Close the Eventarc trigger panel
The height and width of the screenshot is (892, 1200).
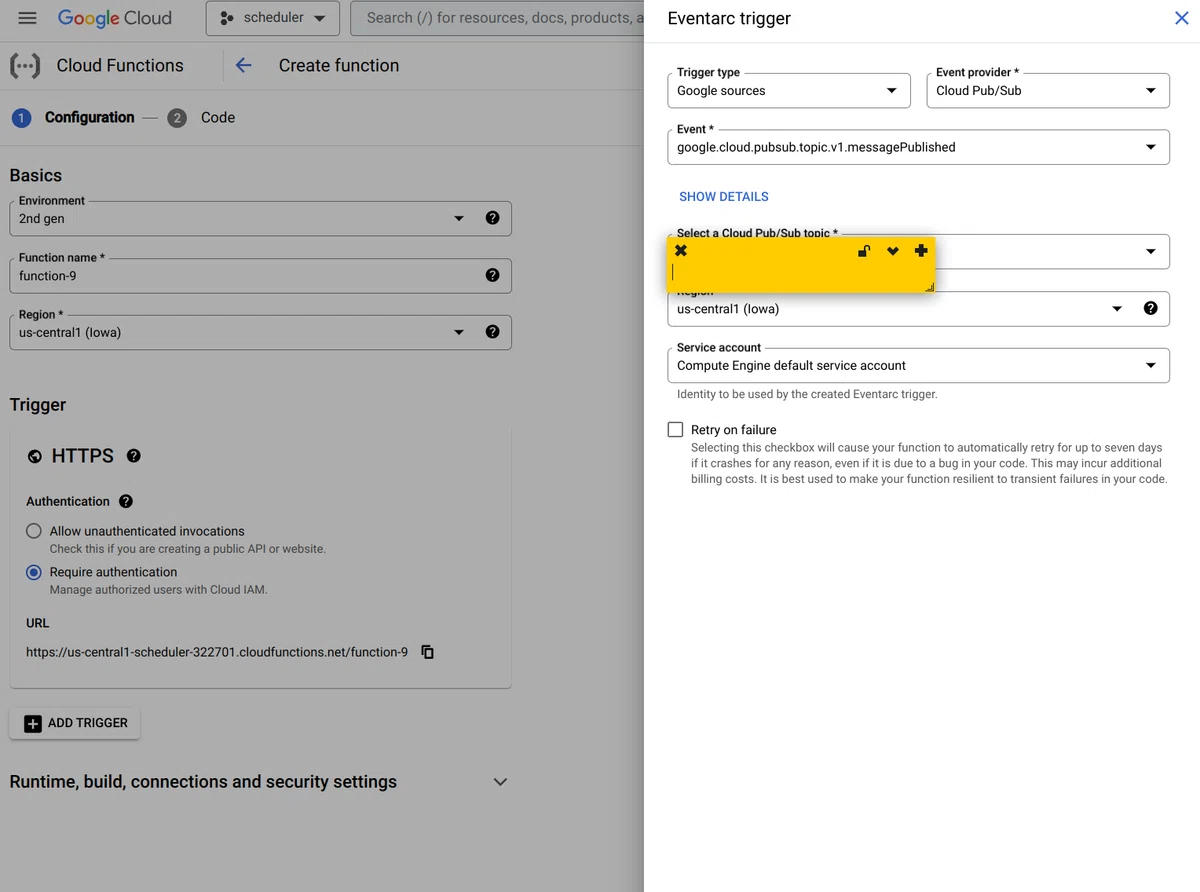(x=1181, y=19)
